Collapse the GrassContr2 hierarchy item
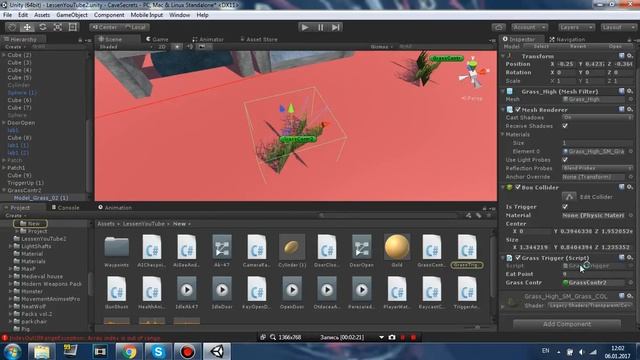The height and width of the screenshot is (360, 640). pyautogui.click(x=4, y=190)
